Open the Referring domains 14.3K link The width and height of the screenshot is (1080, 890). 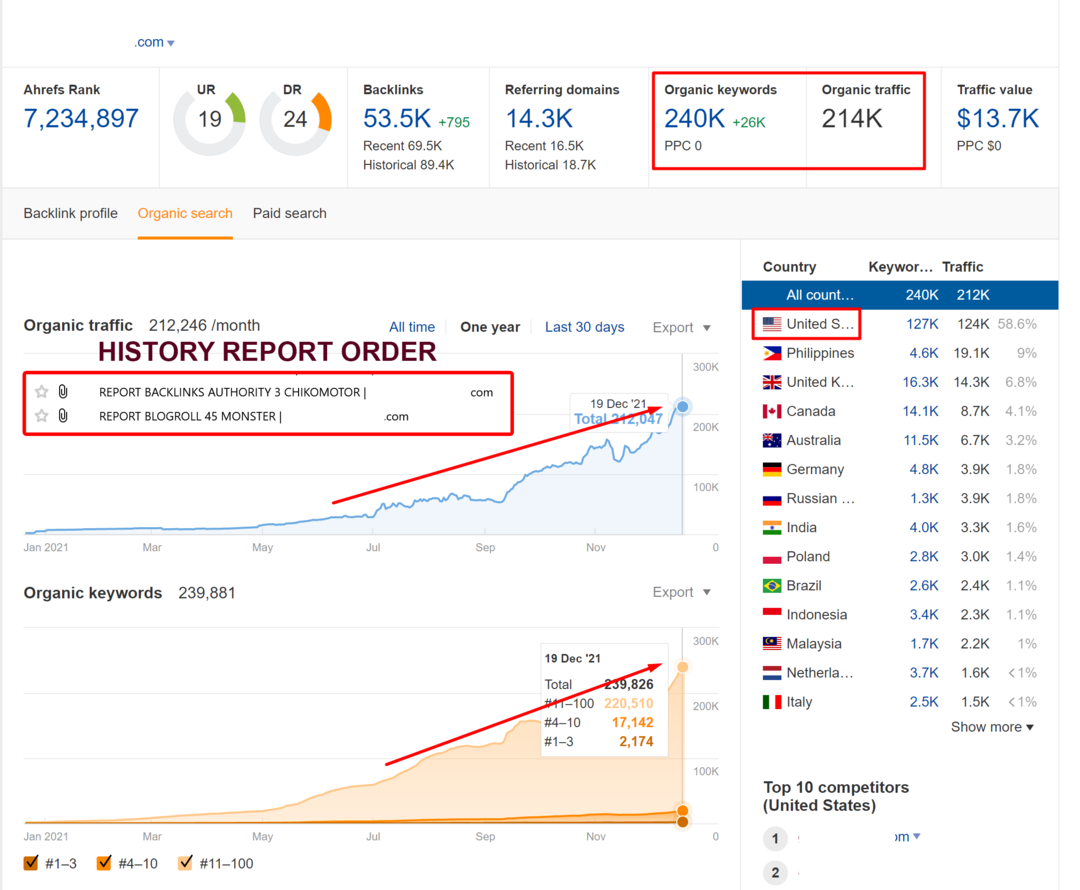click(x=539, y=118)
